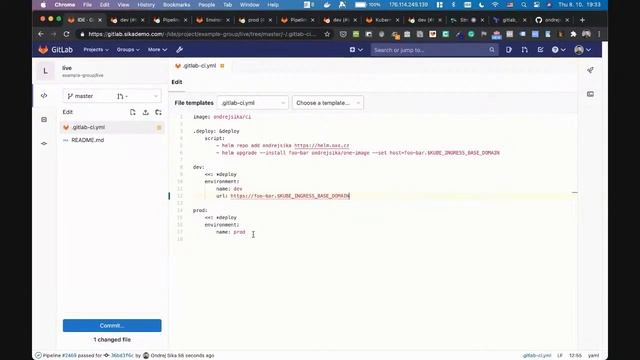Open the Pipelines rocket icon on right sidebar
640x360 pixels.
click(590, 70)
